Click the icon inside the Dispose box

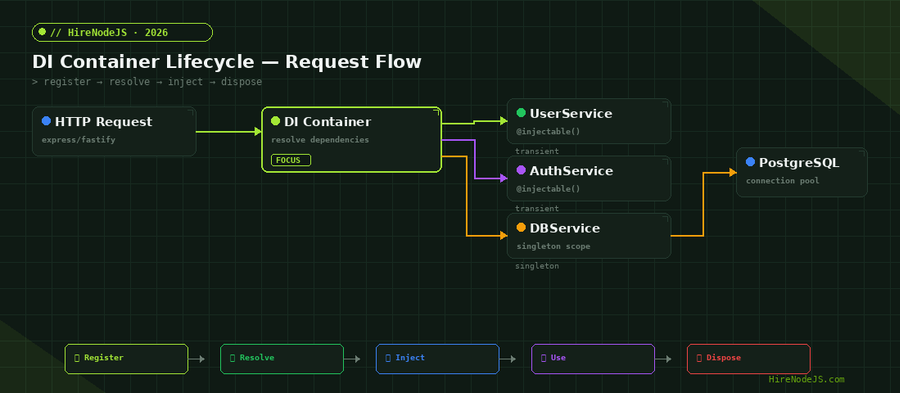point(699,358)
